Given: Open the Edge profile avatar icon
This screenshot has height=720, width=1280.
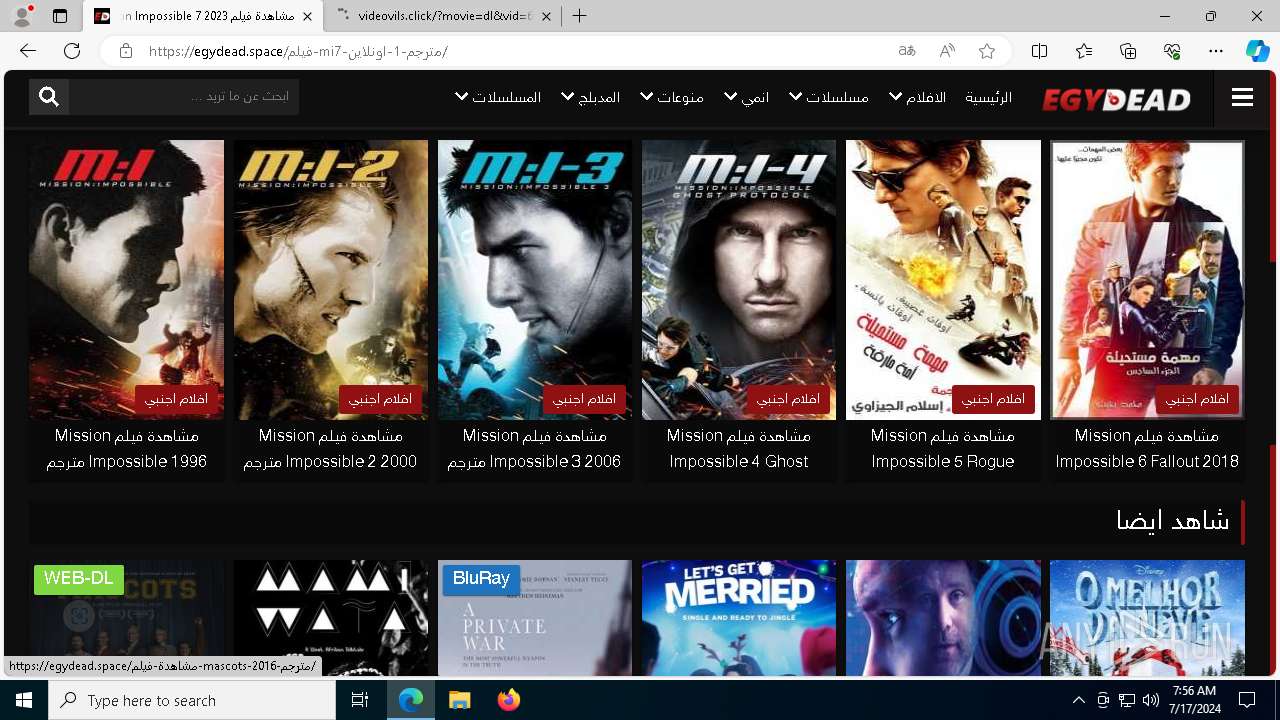Looking at the screenshot, I should 21,15.
